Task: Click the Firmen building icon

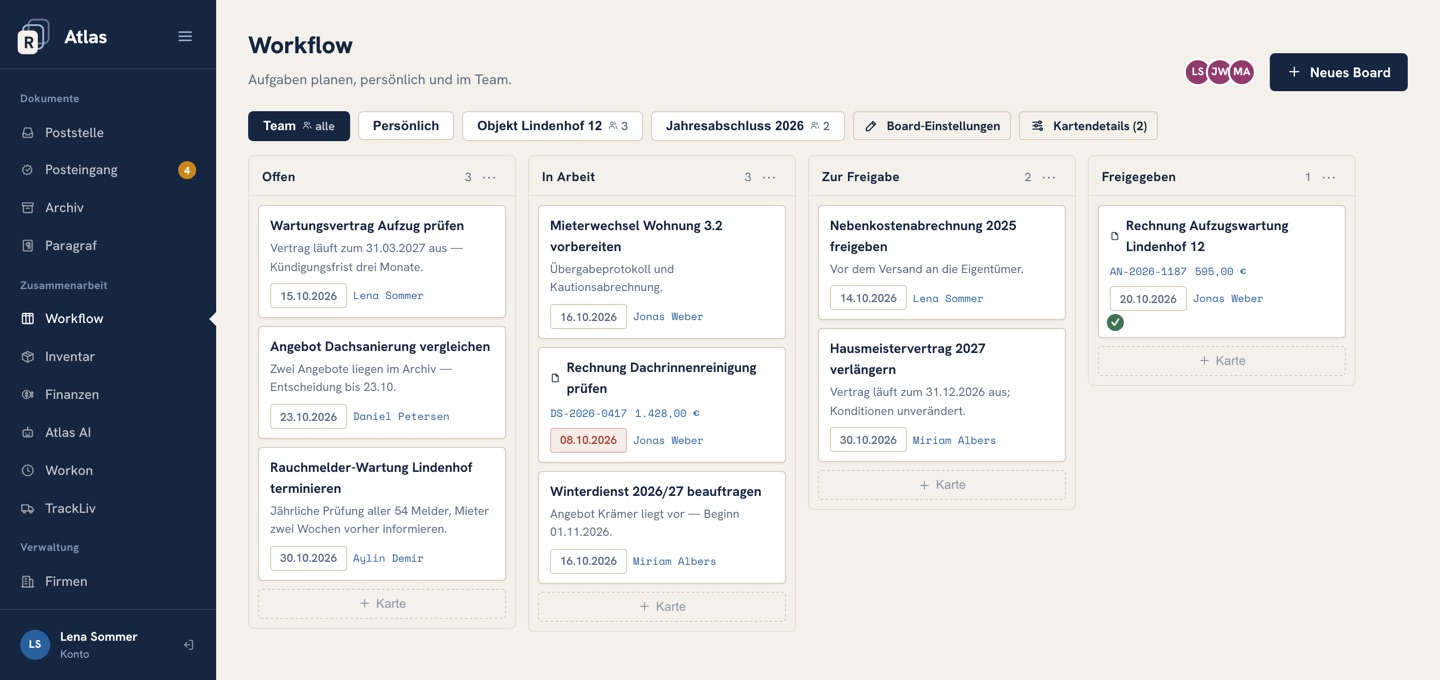Action: coord(28,582)
